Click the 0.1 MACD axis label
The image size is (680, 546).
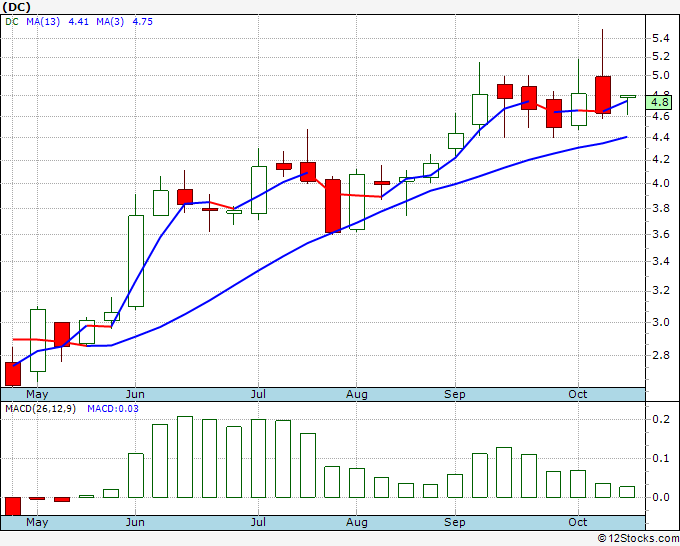point(660,458)
